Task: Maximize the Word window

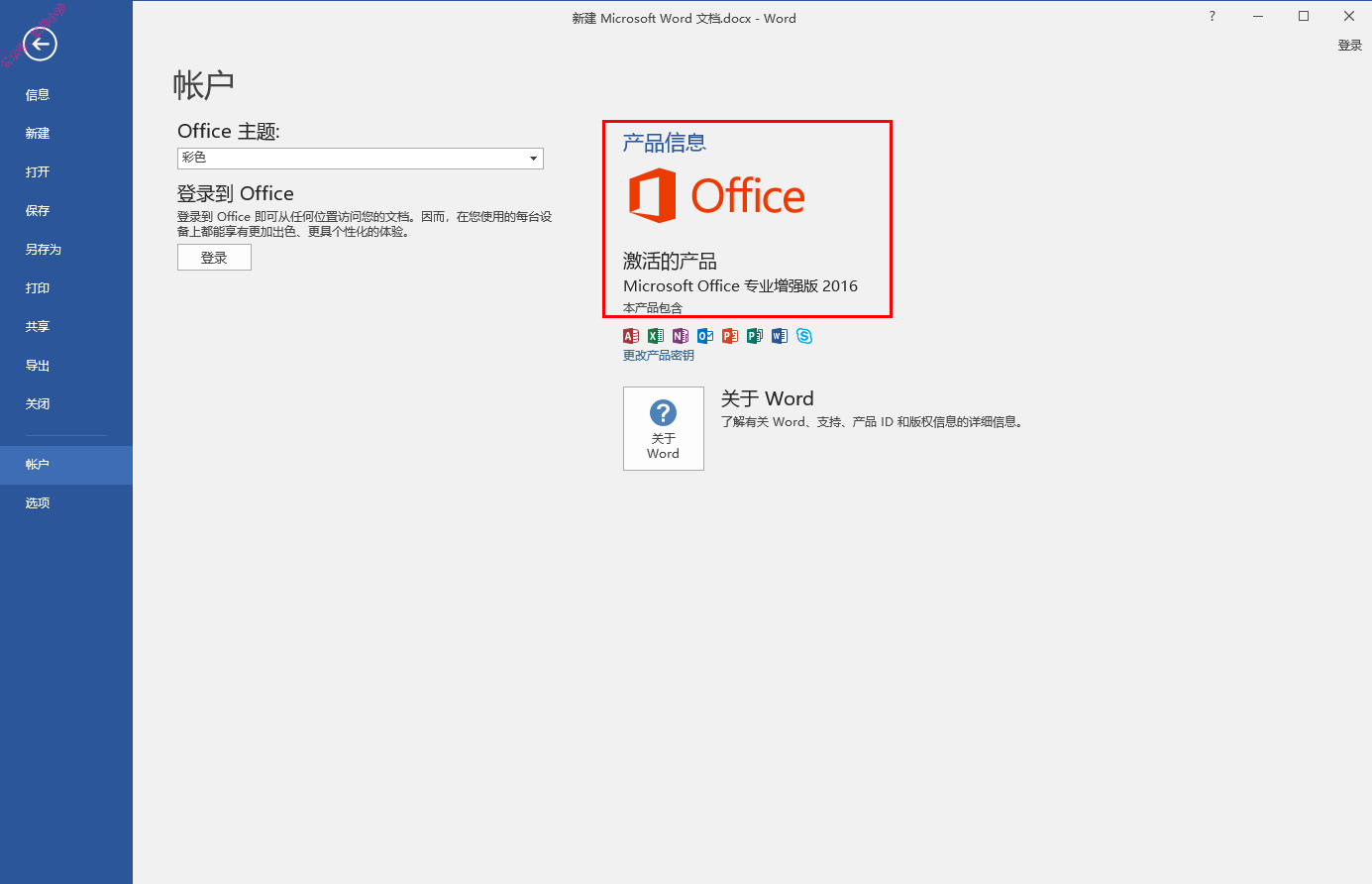Action: tap(1304, 16)
